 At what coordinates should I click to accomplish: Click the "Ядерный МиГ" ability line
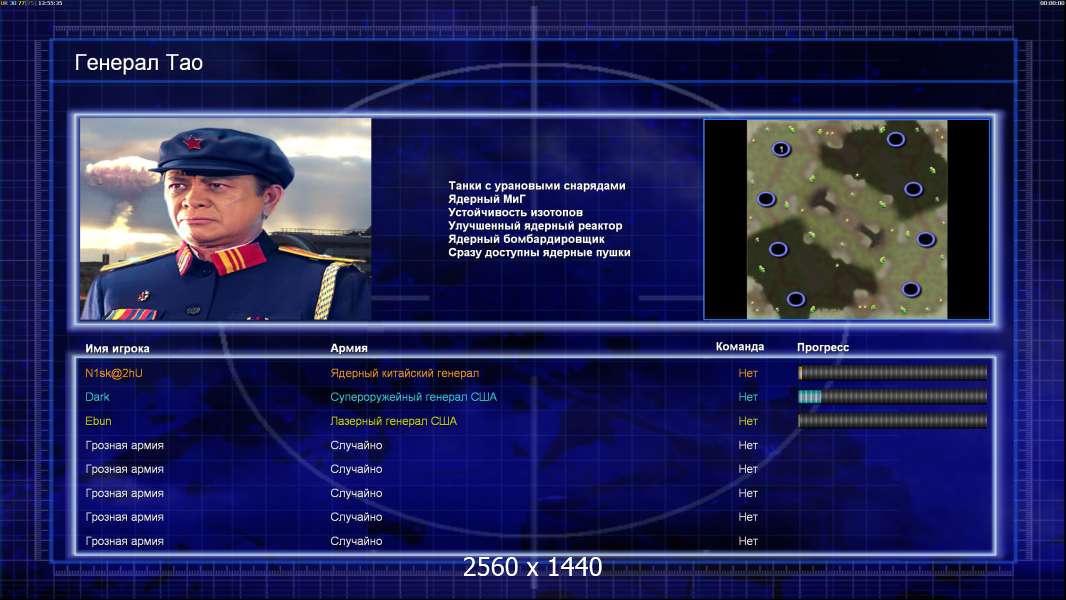pos(487,199)
